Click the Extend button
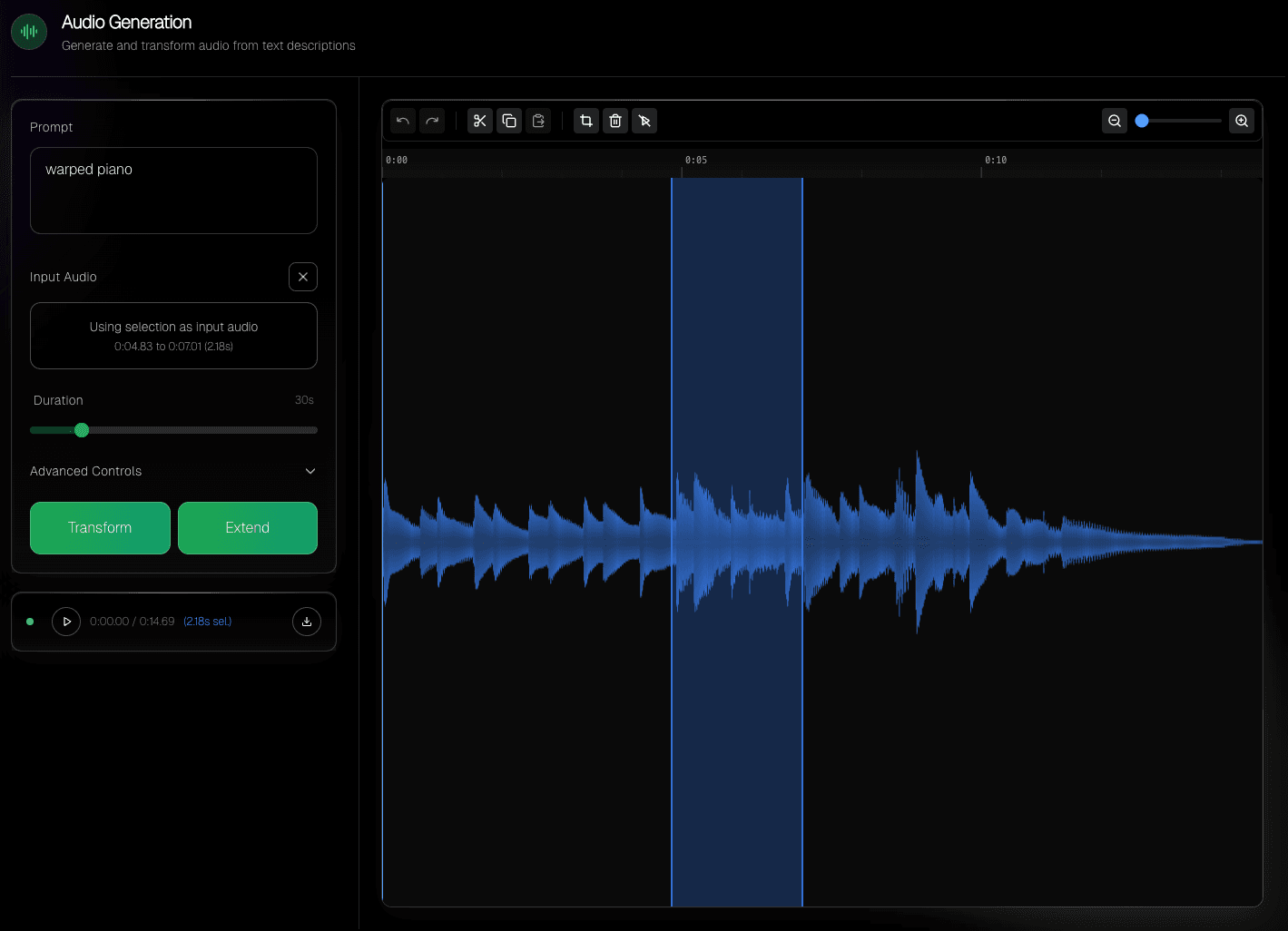The height and width of the screenshot is (931, 1288). (248, 528)
